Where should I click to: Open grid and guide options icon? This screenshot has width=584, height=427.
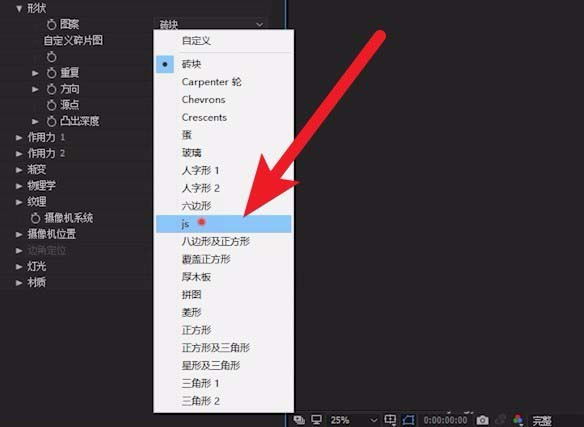[x=390, y=420]
